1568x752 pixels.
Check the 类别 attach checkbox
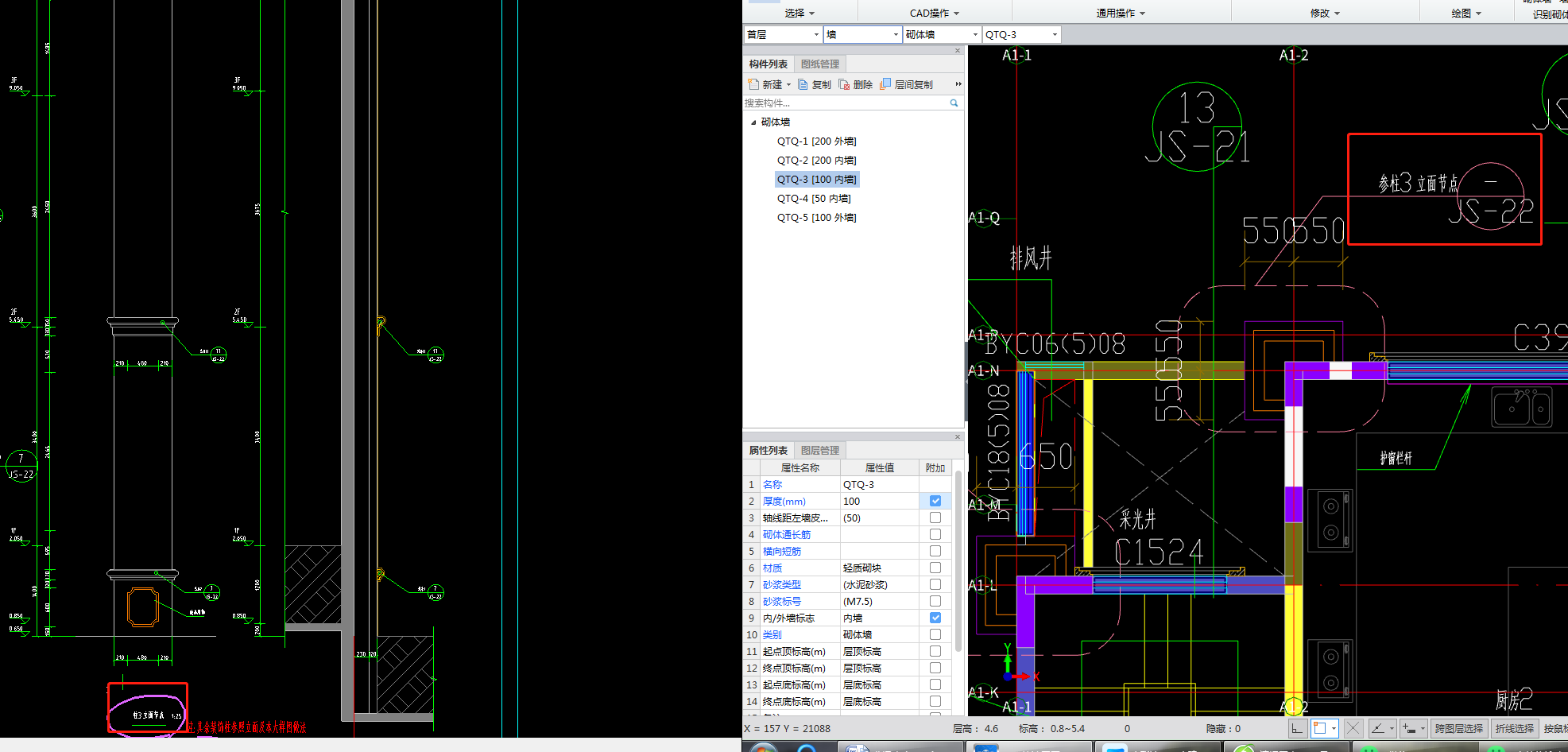click(x=935, y=634)
